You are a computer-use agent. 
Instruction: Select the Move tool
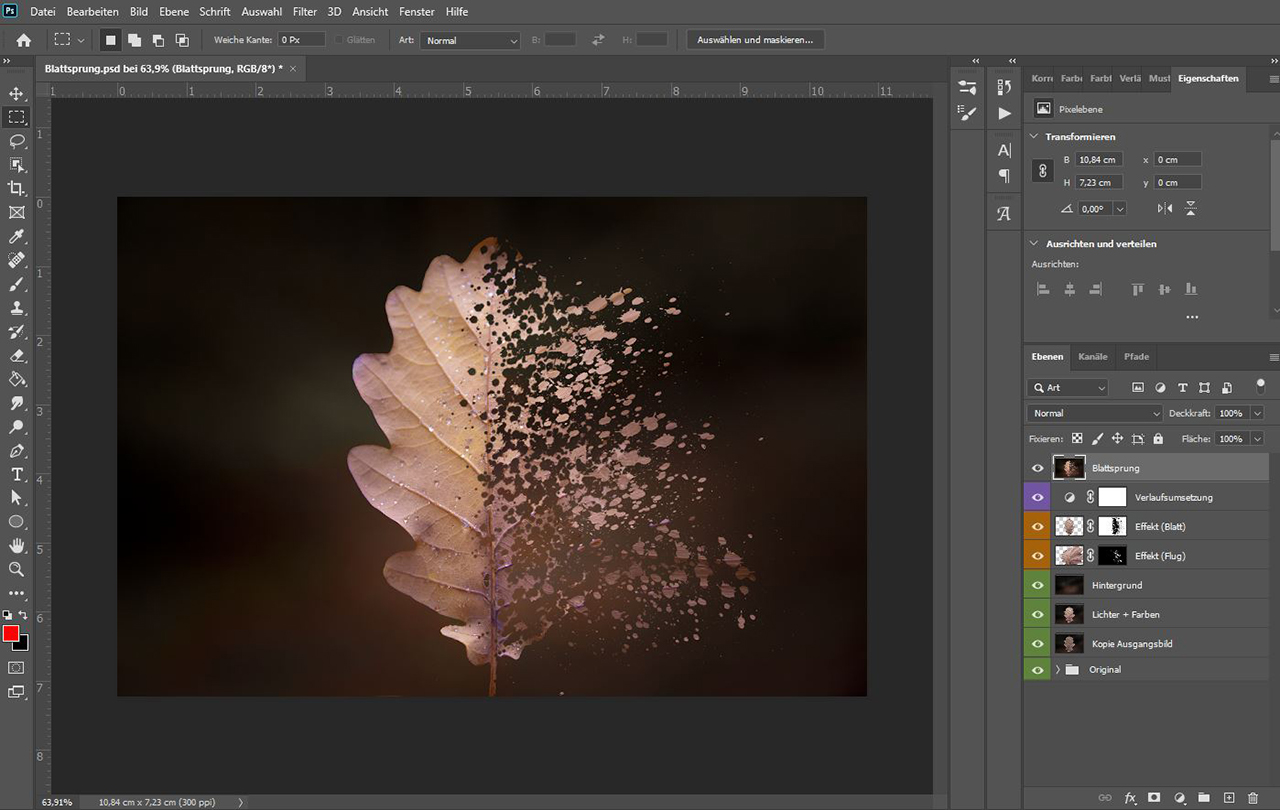(17, 93)
